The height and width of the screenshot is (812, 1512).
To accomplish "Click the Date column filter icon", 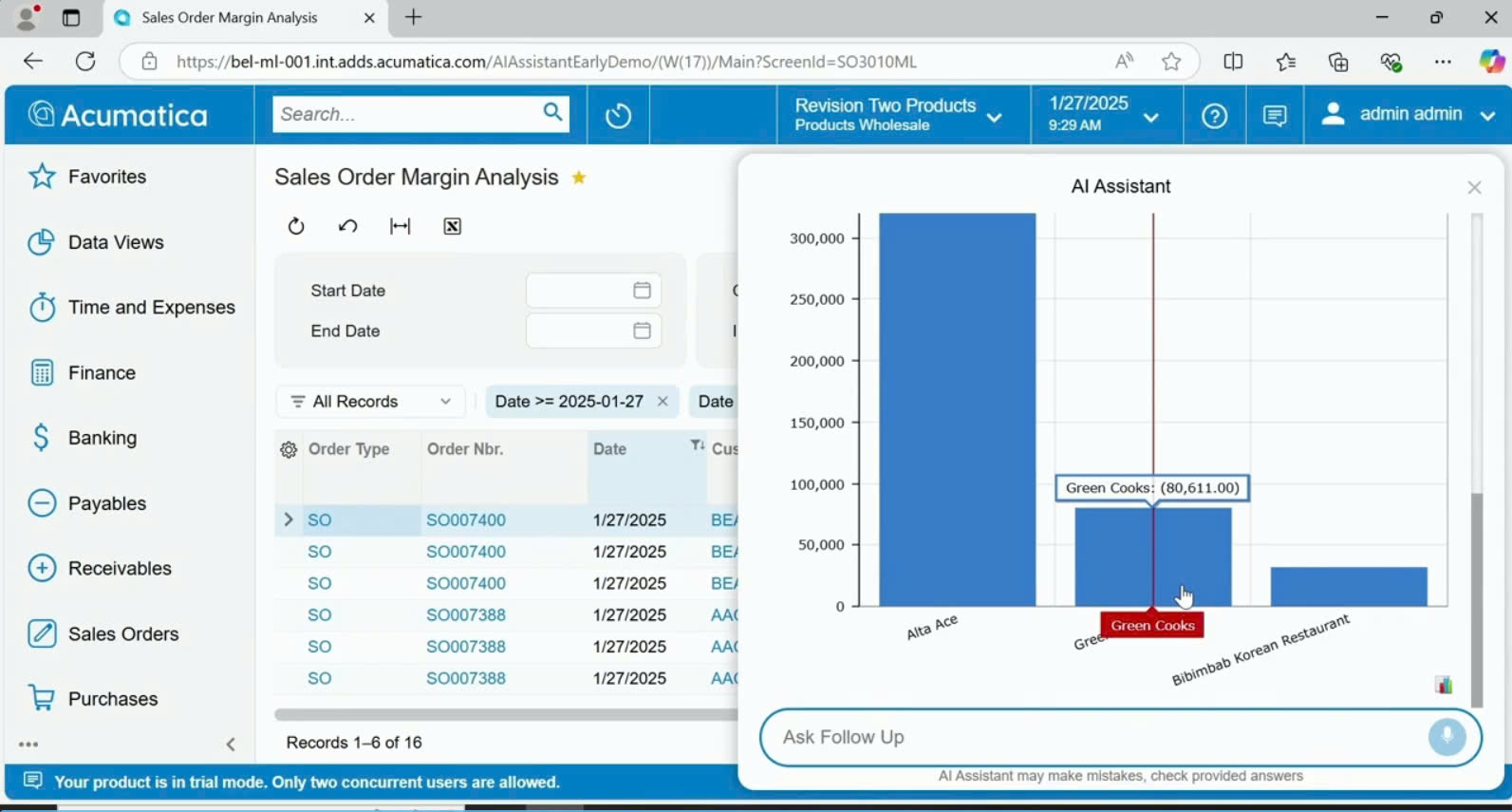I will 697,445.
